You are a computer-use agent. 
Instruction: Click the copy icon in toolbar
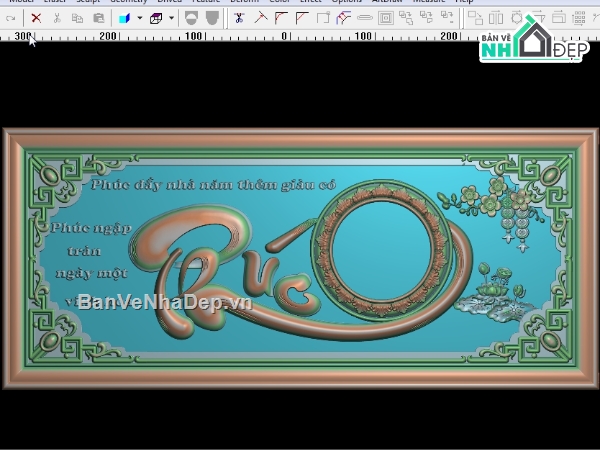78,18
